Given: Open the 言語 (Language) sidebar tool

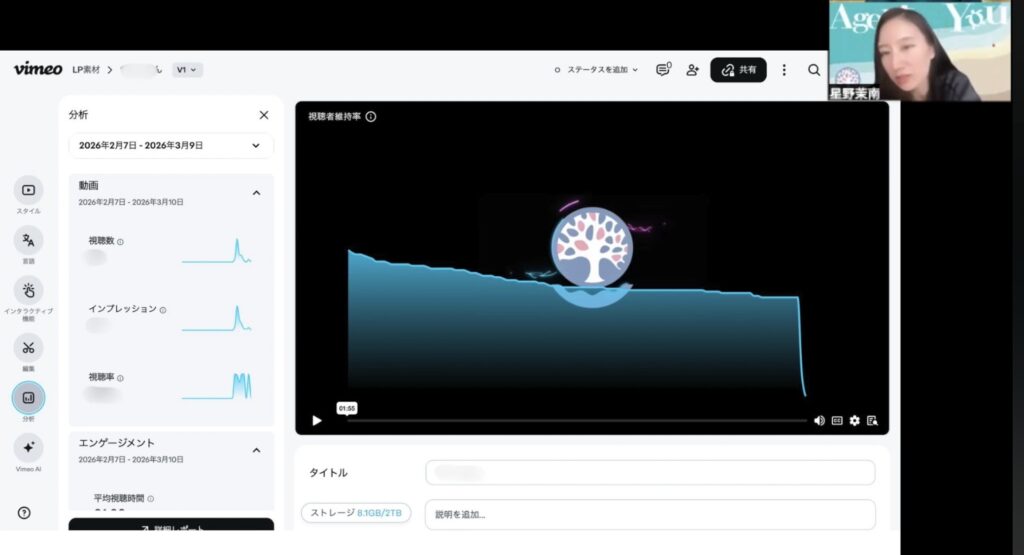Looking at the screenshot, I should pyautogui.click(x=28, y=240).
